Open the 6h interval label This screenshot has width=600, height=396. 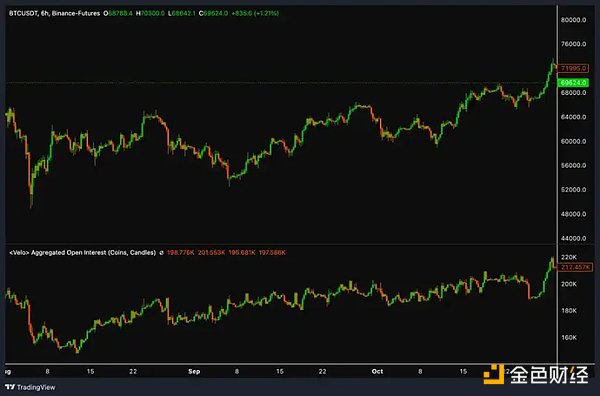point(44,13)
